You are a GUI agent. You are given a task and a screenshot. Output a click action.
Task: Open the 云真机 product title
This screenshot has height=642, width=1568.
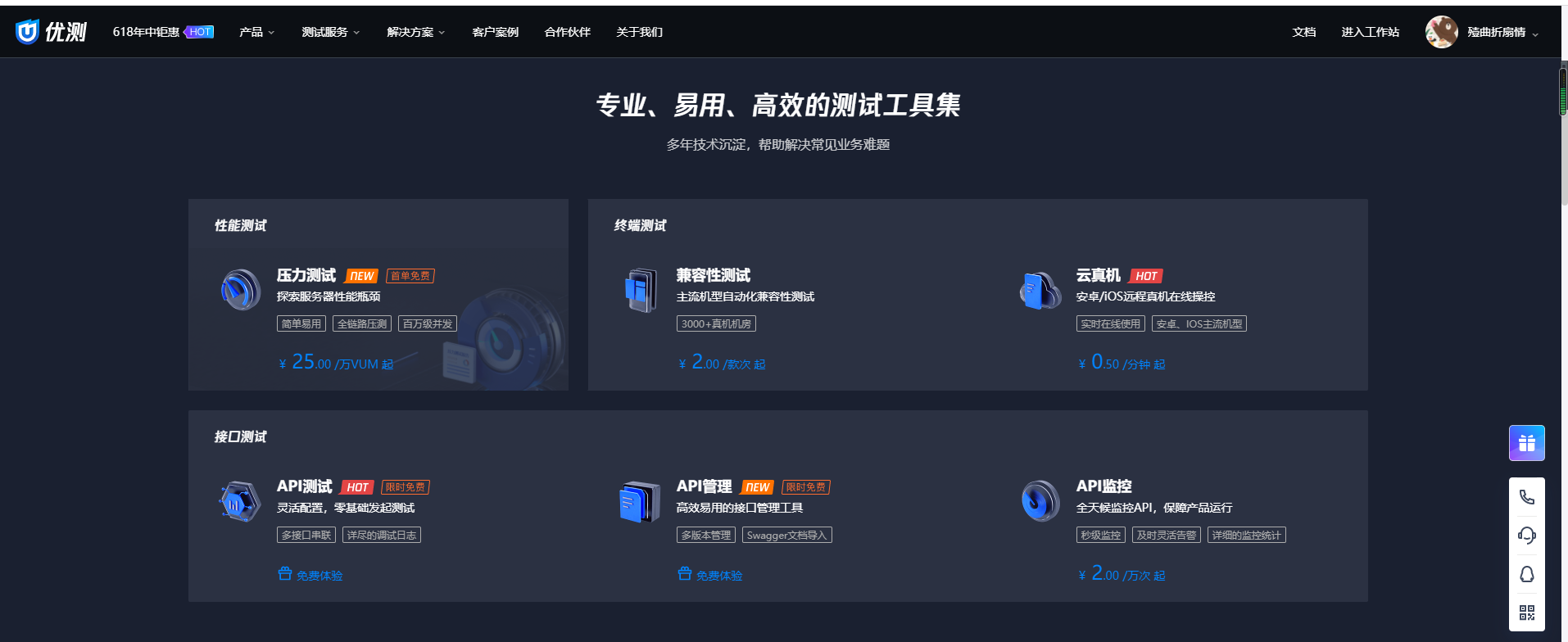click(x=1099, y=275)
